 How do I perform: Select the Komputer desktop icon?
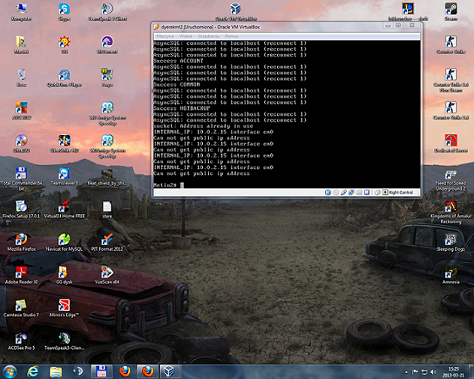click(x=21, y=12)
